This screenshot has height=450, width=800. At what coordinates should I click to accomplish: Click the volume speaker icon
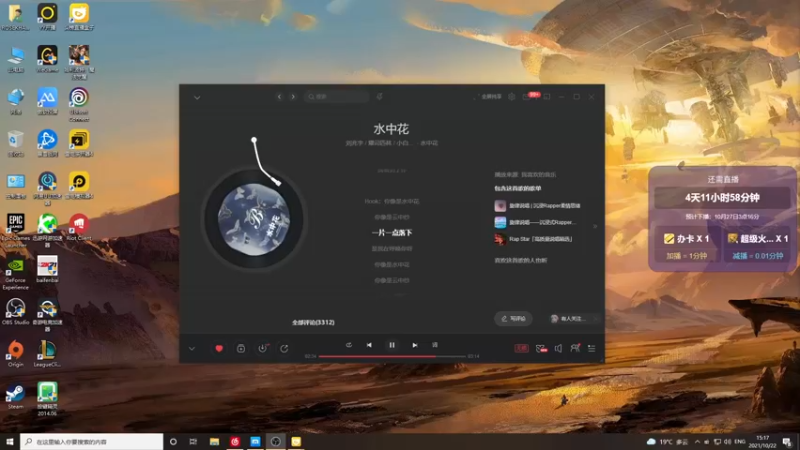coord(558,348)
